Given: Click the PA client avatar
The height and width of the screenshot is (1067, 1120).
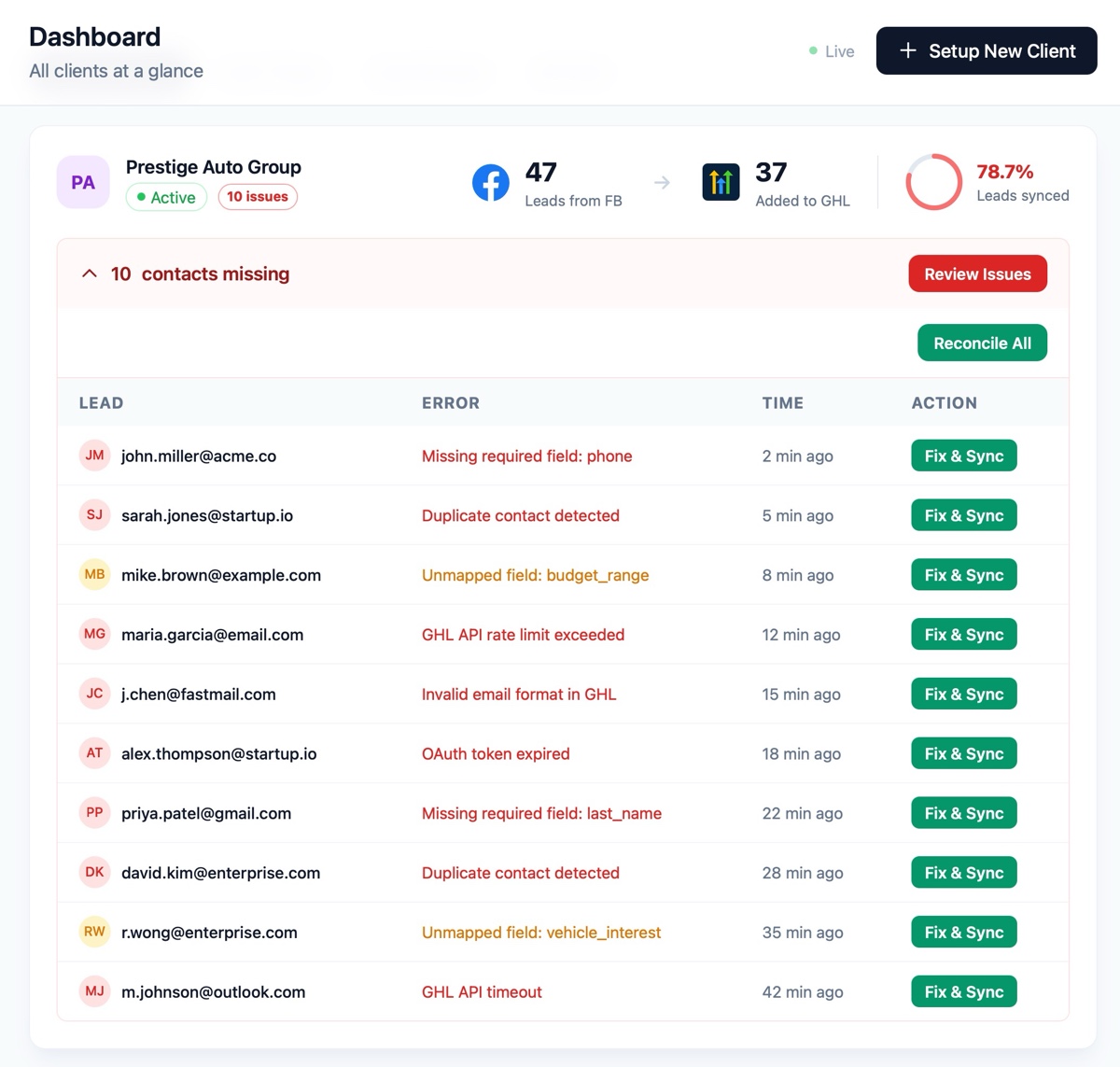Looking at the screenshot, I should click(83, 182).
